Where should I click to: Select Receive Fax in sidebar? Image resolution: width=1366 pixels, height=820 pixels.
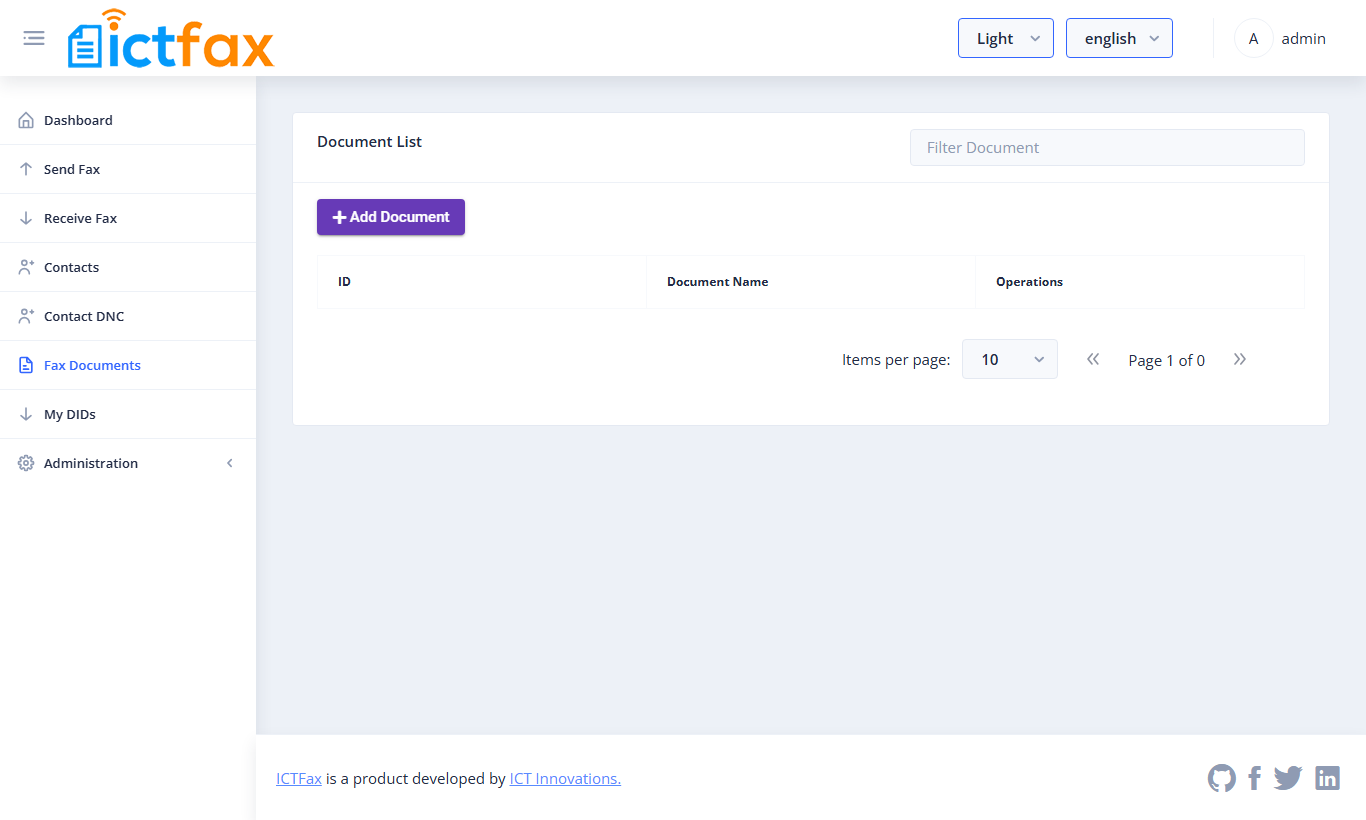click(x=128, y=218)
